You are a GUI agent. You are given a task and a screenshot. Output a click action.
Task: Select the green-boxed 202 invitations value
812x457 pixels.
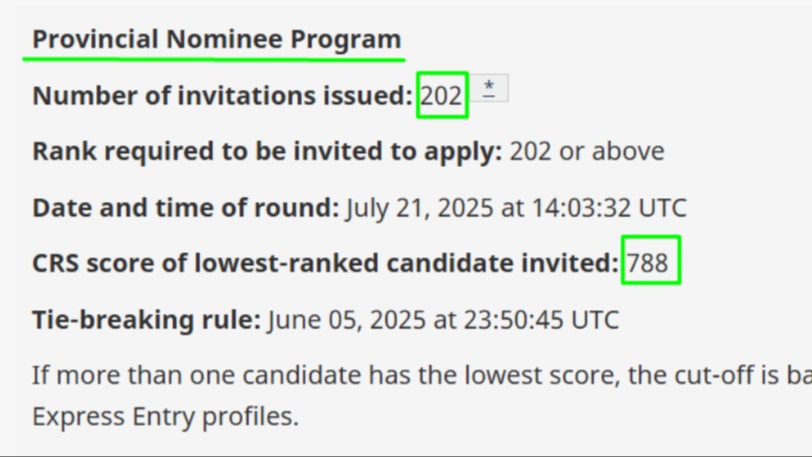442,95
